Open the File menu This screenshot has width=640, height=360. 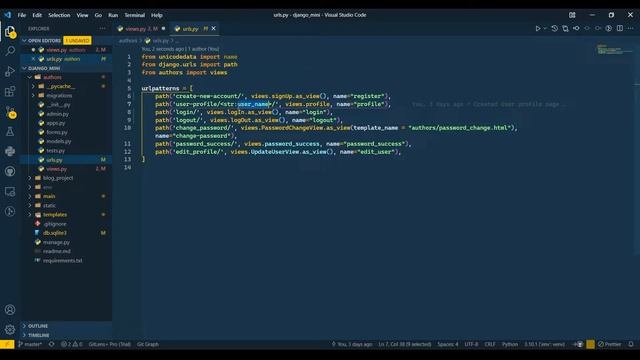(x=22, y=15)
